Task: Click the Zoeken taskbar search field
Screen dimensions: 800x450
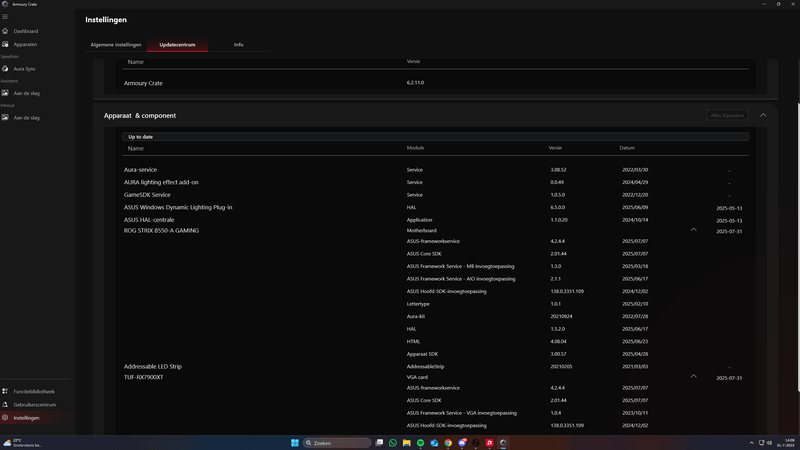Action: pyautogui.click(x=337, y=443)
